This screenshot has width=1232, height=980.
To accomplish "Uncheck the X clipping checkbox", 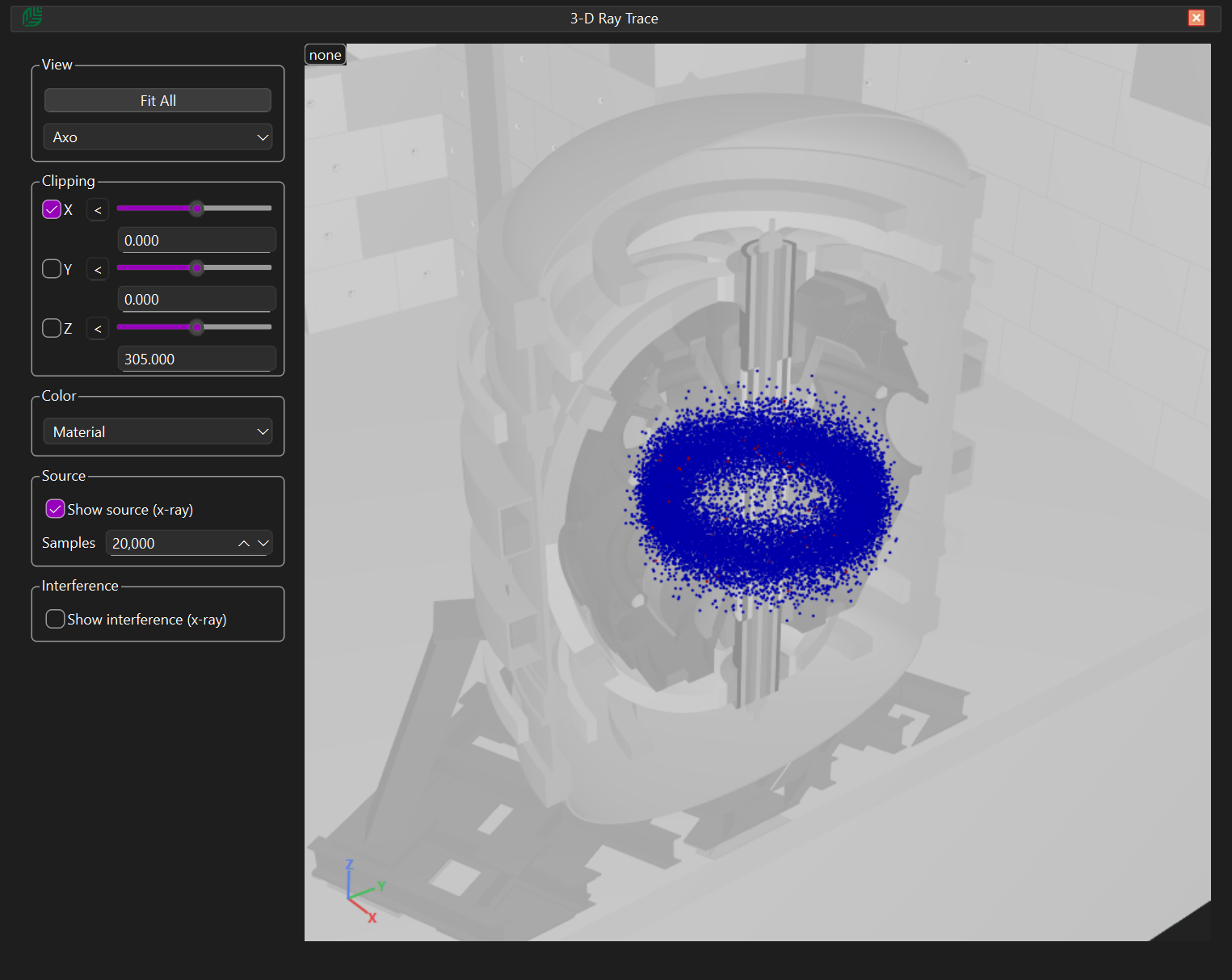I will click(x=52, y=209).
